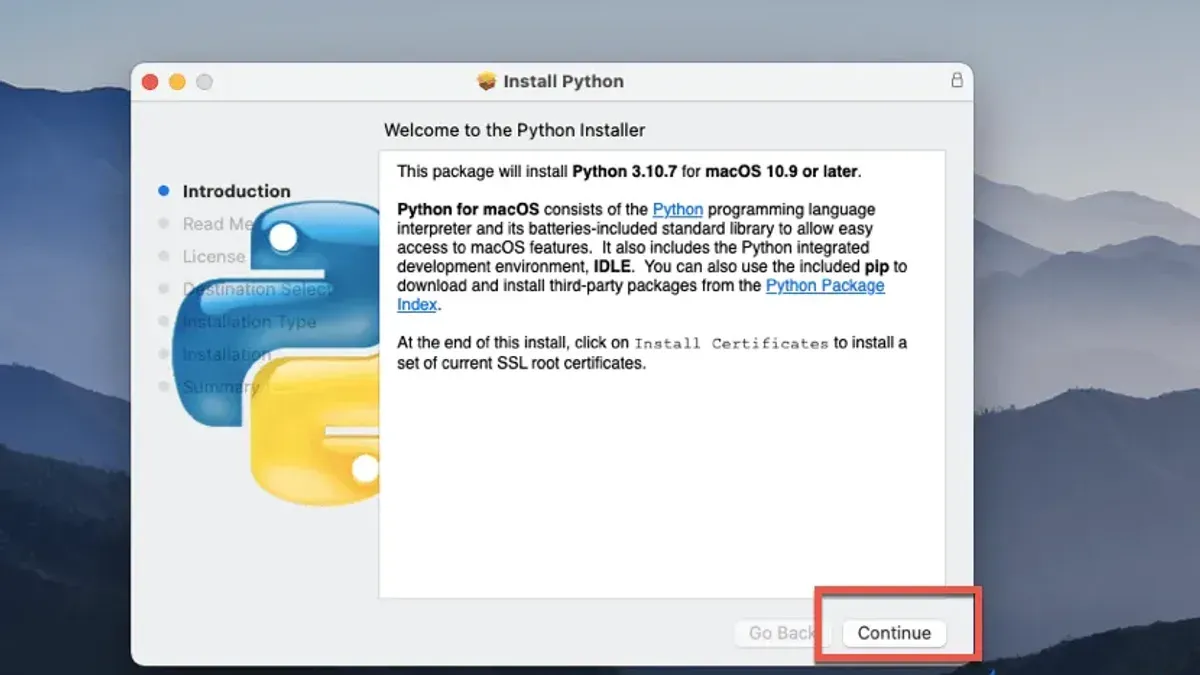Select the Introduction step in the sidebar

click(x=236, y=191)
